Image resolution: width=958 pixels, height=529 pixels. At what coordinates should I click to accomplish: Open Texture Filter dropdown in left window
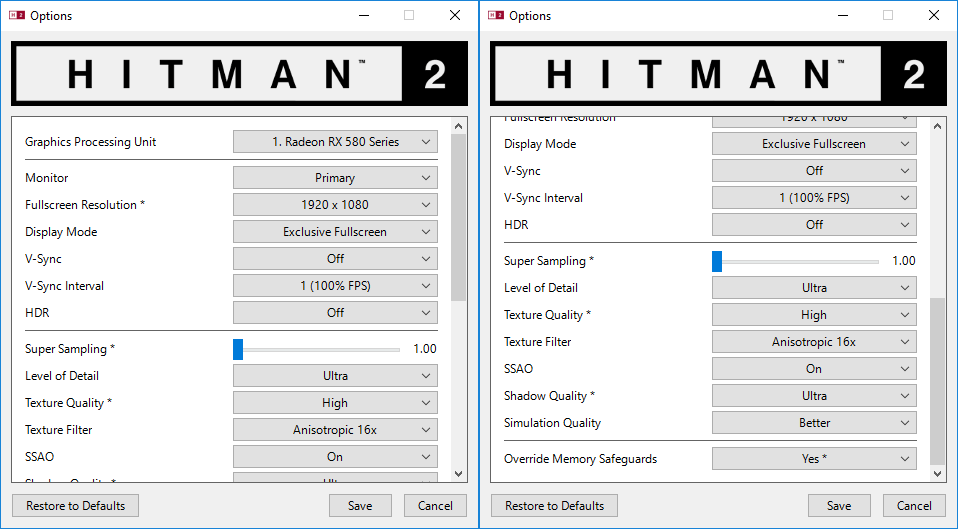(x=335, y=429)
